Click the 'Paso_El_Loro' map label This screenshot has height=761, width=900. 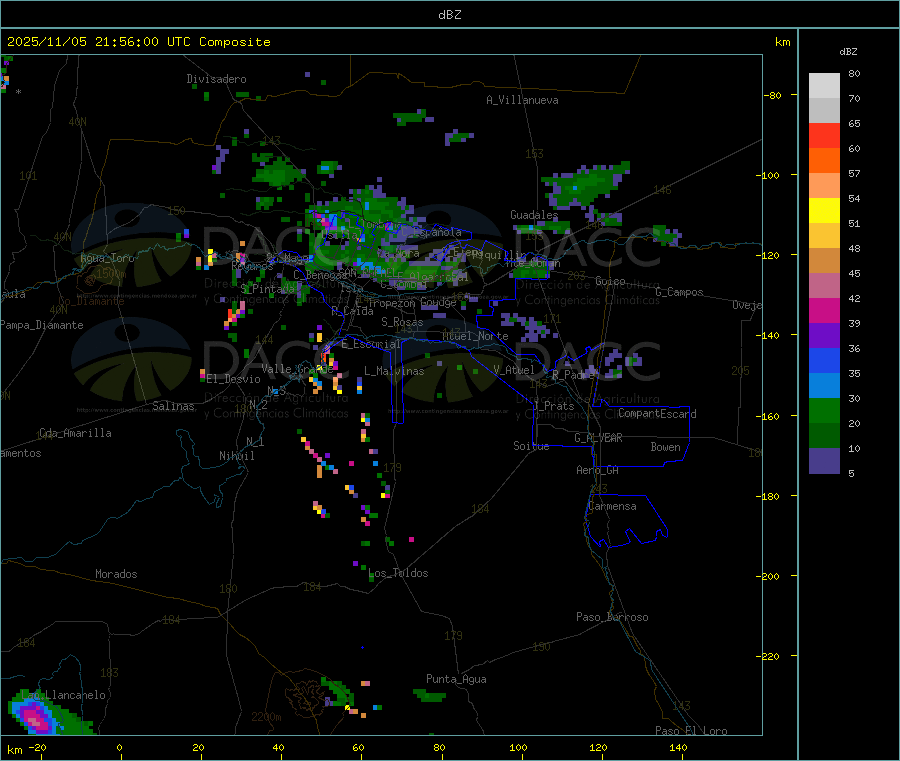coord(692,731)
